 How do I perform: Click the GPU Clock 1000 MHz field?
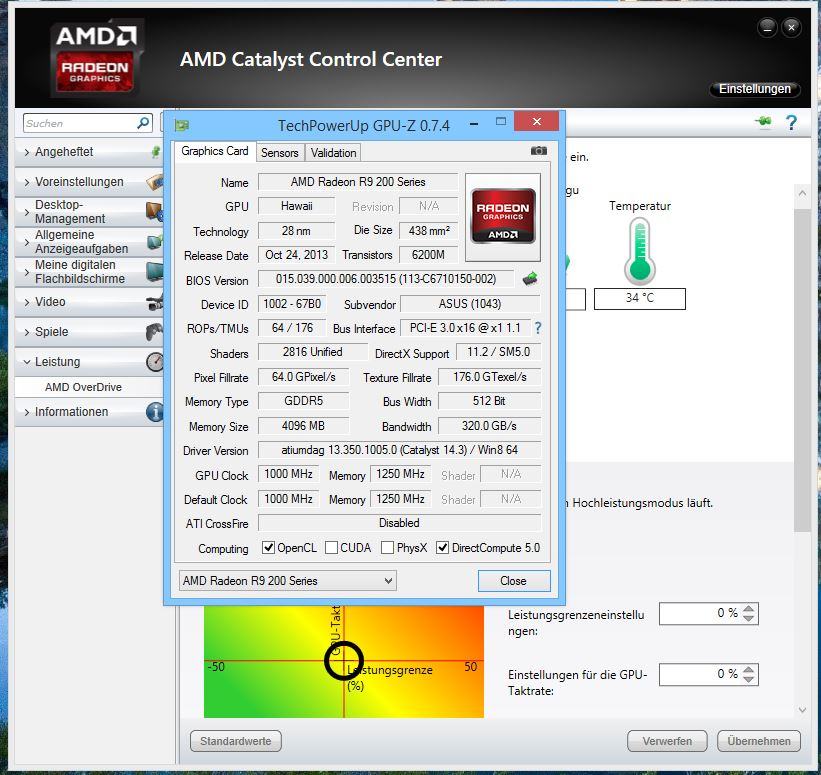click(289, 474)
